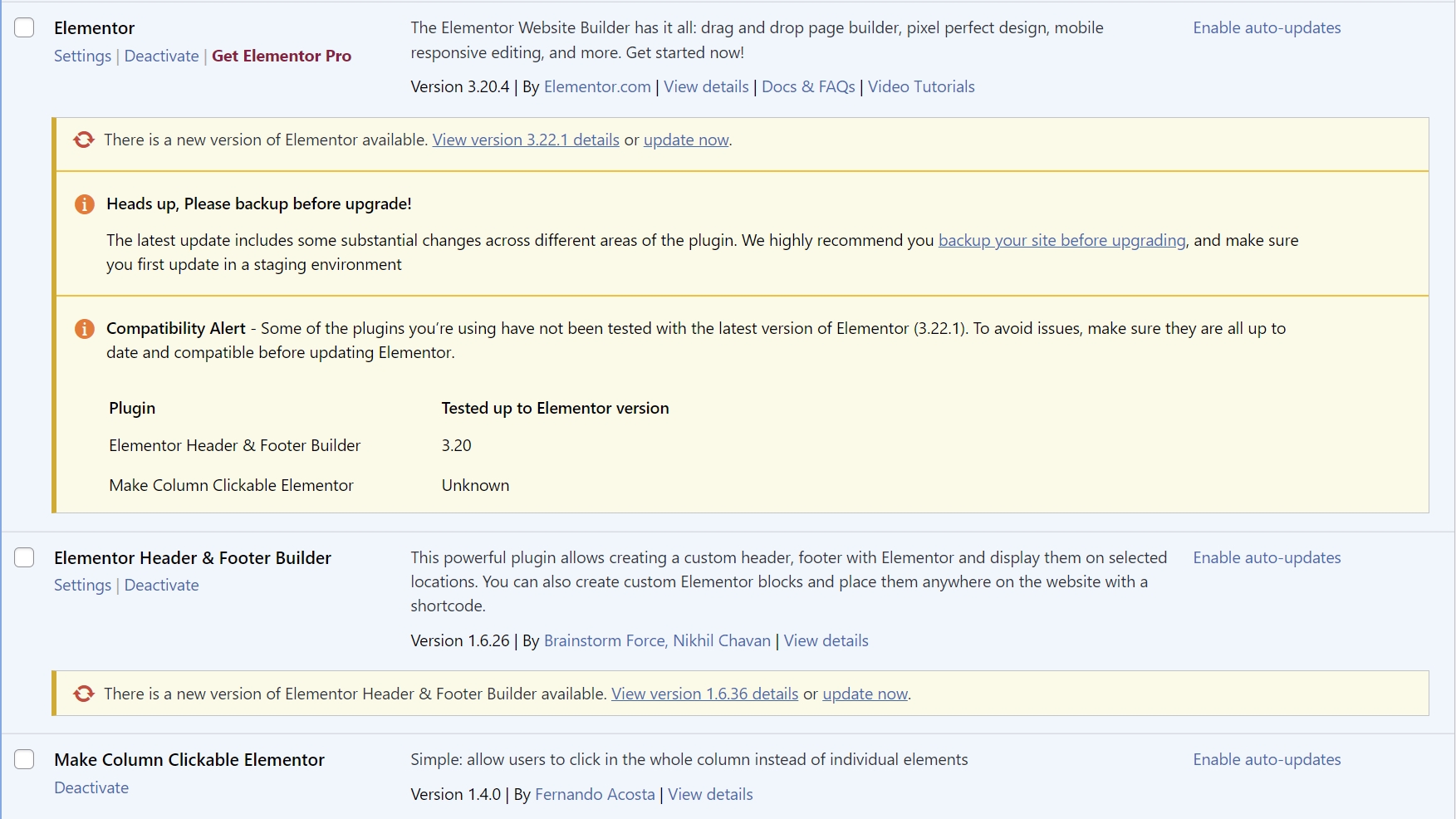Screen dimensions: 1456x819
Task: Click 'Make Column Clickable Elementor' table row name
Action: click(x=231, y=486)
